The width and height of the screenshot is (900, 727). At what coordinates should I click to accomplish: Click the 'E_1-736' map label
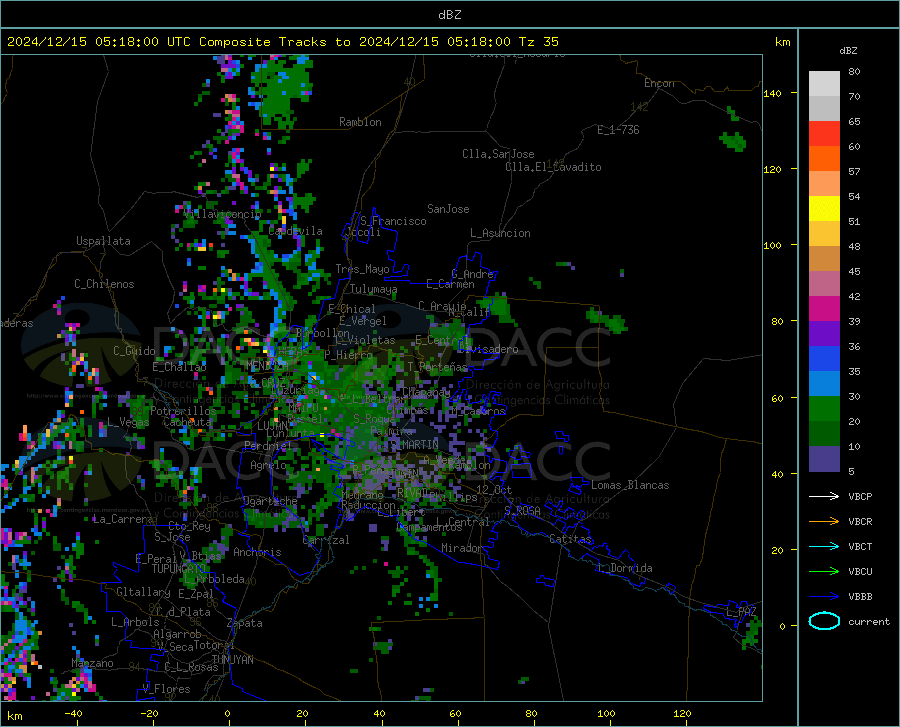tap(618, 130)
